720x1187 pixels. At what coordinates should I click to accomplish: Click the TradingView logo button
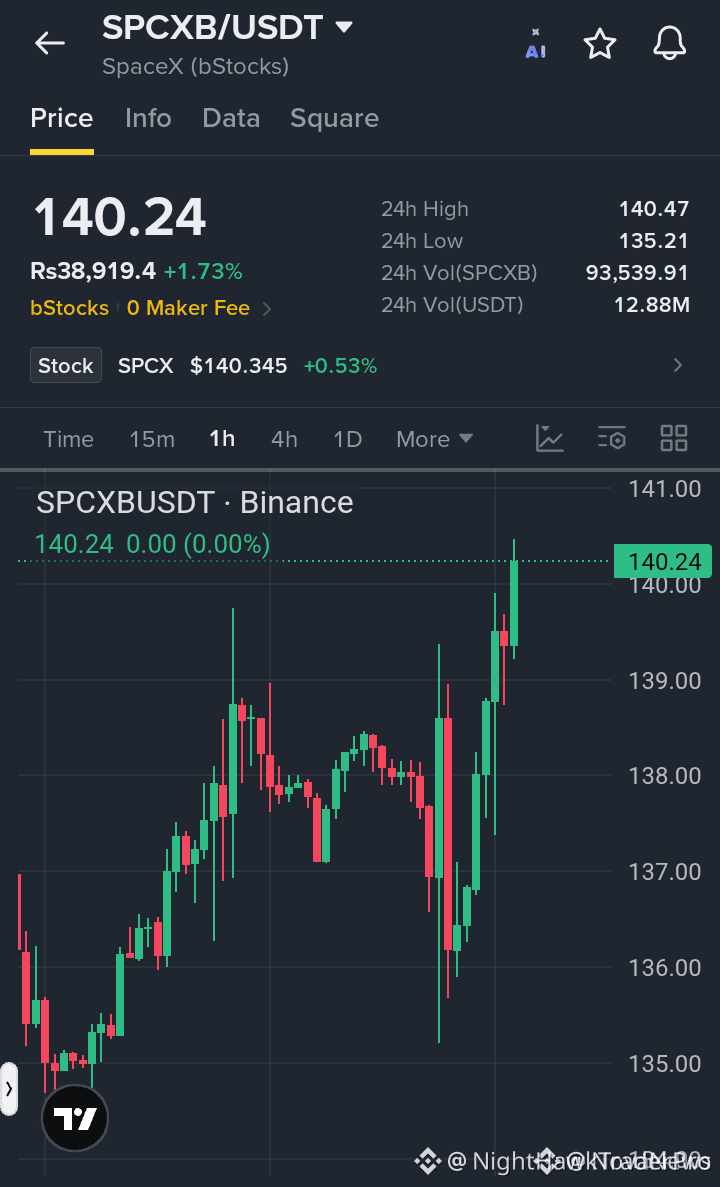(75, 1118)
